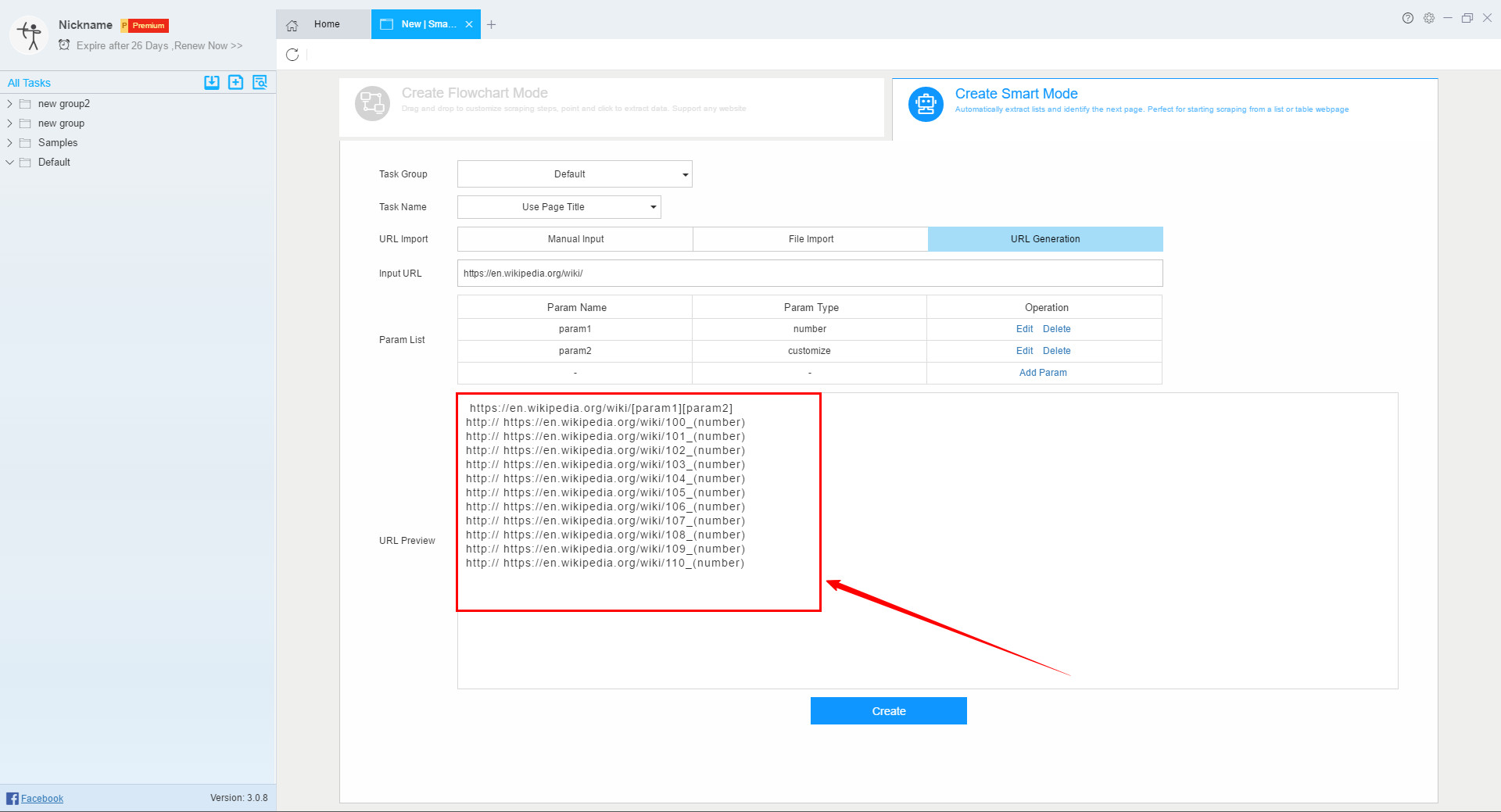This screenshot has height=812, width=1501.
Task: Delete the param1 parameter
Action: coord(1056,329)
